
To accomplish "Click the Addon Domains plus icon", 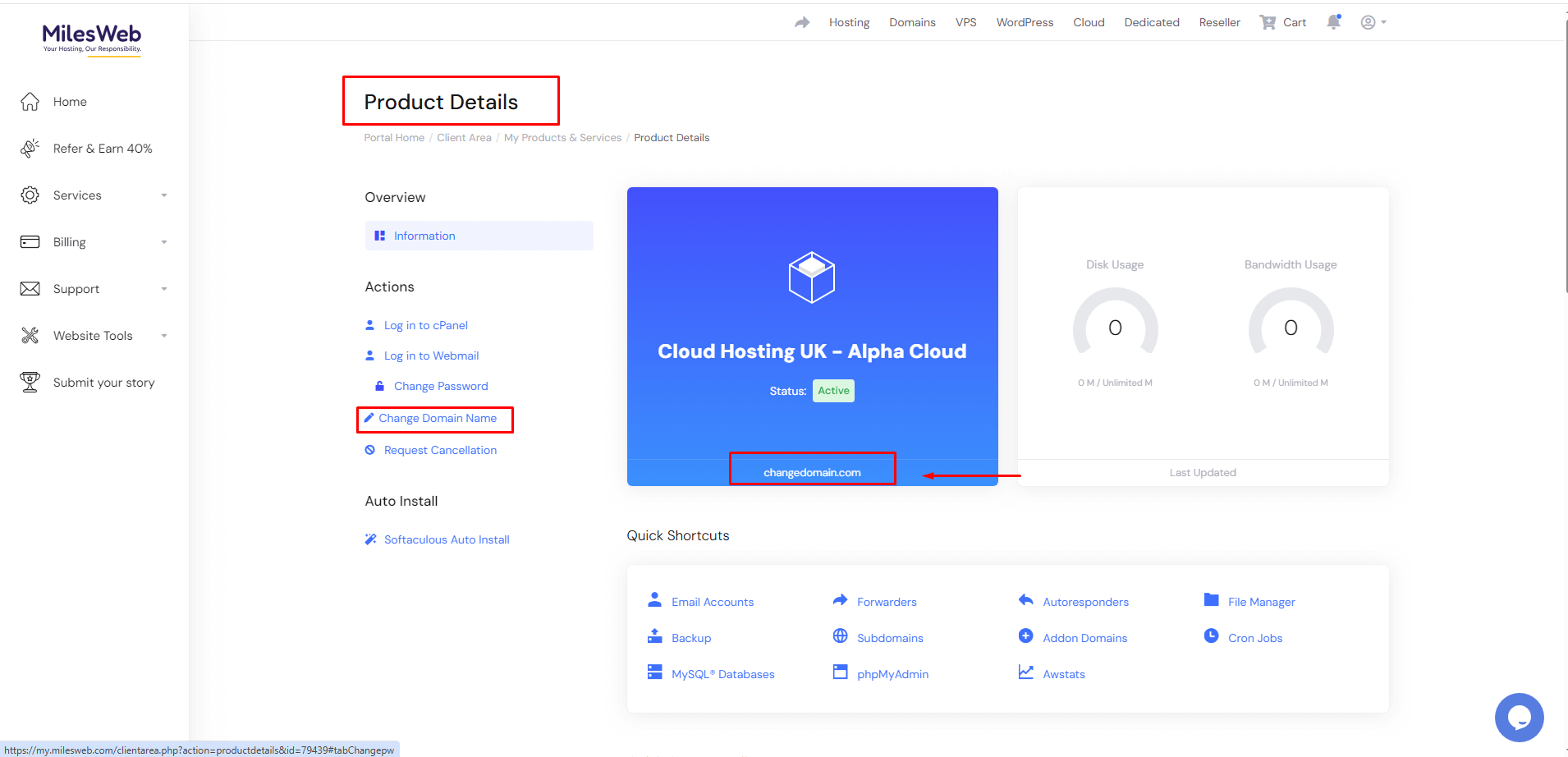I will [1025, 636].
